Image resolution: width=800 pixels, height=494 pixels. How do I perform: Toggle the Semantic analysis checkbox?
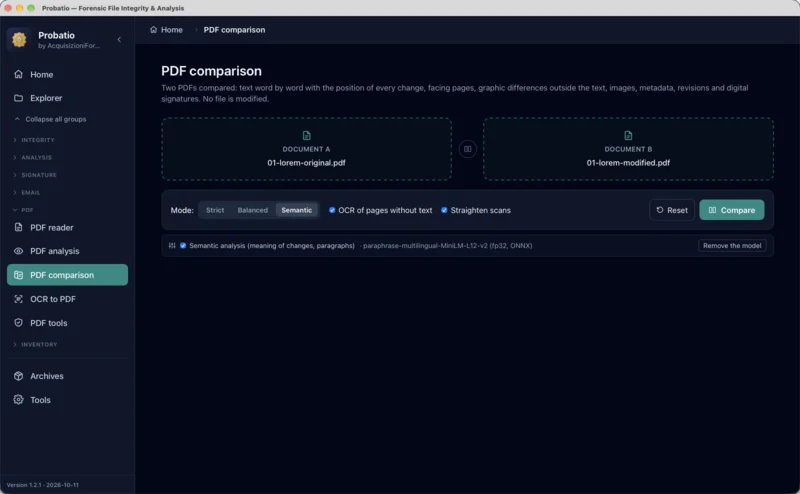(x=183, y=245)
